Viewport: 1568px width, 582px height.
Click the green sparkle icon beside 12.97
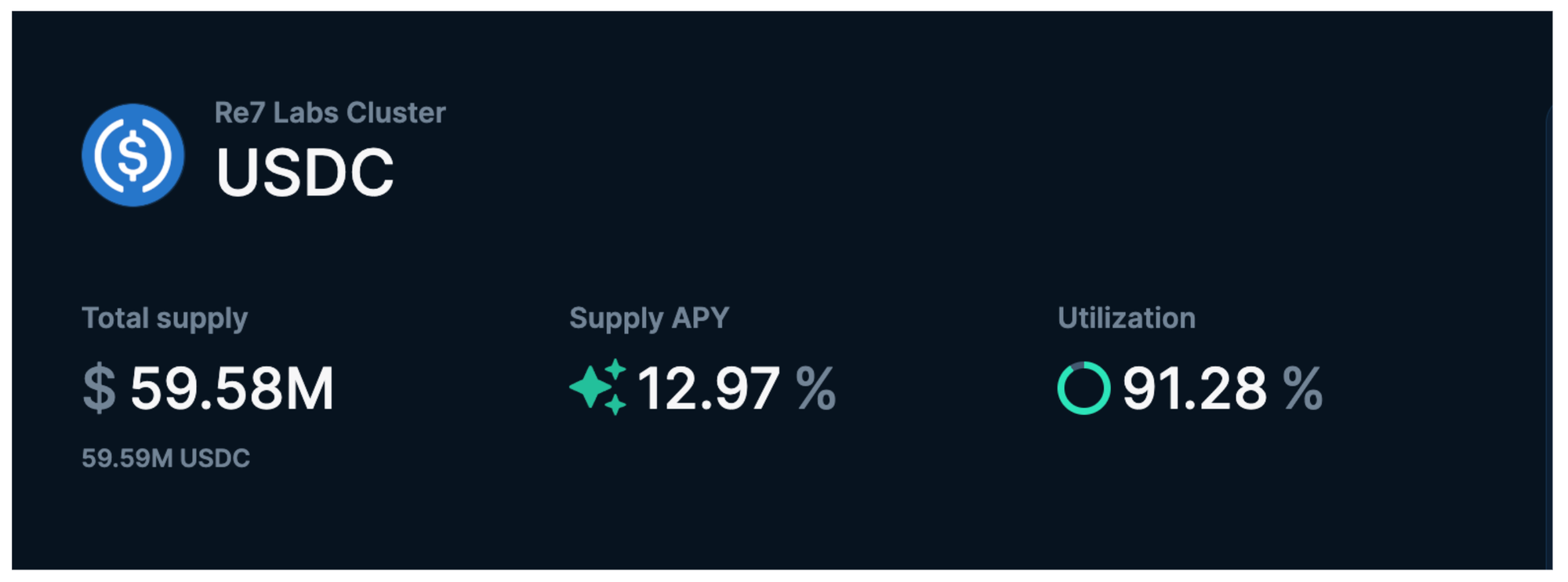tap(597, 387)
